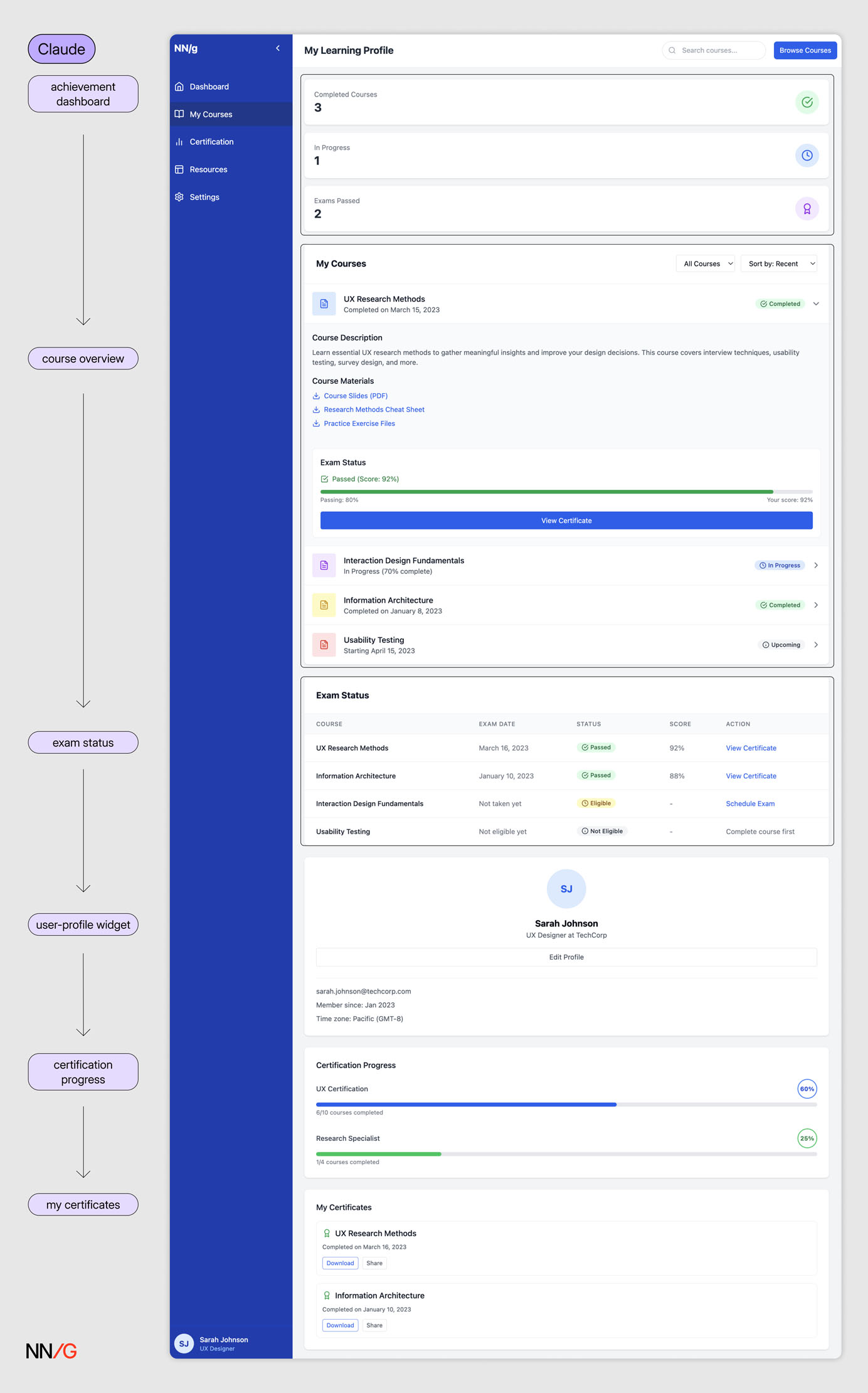Click Schedule Exam for Interaction Design Fundamentals
Screen dimensions: 868x1393
[x=750, y=803]
